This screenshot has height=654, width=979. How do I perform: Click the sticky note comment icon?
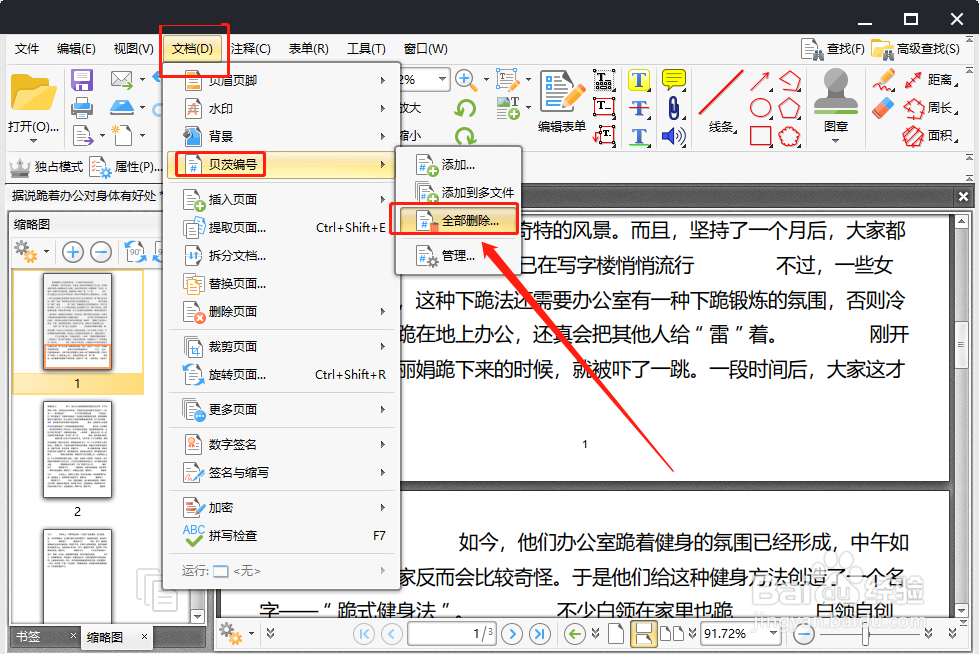(672, 77)
